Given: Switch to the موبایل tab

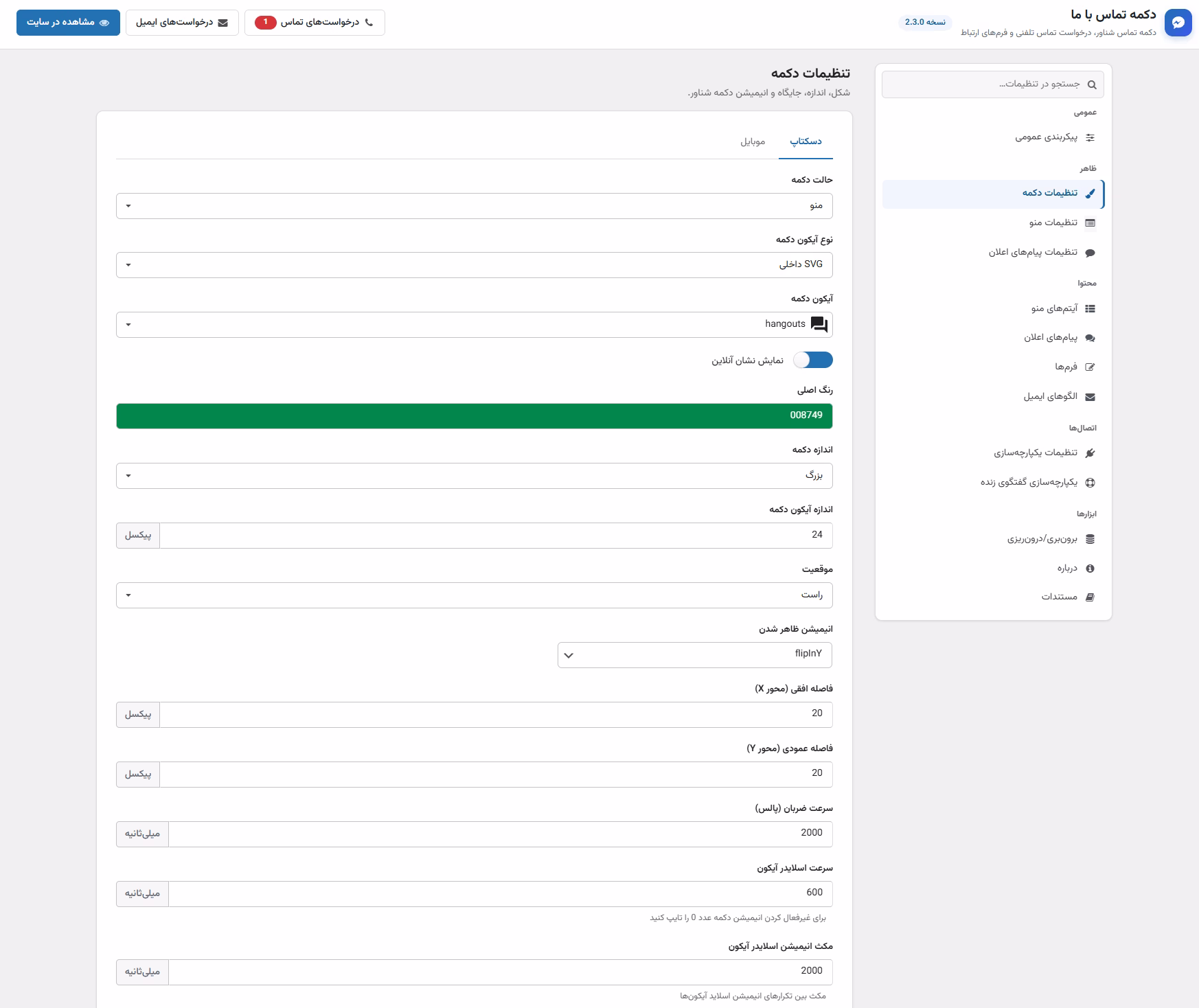Looking at the screenshot, I should (x=753, y=141).
